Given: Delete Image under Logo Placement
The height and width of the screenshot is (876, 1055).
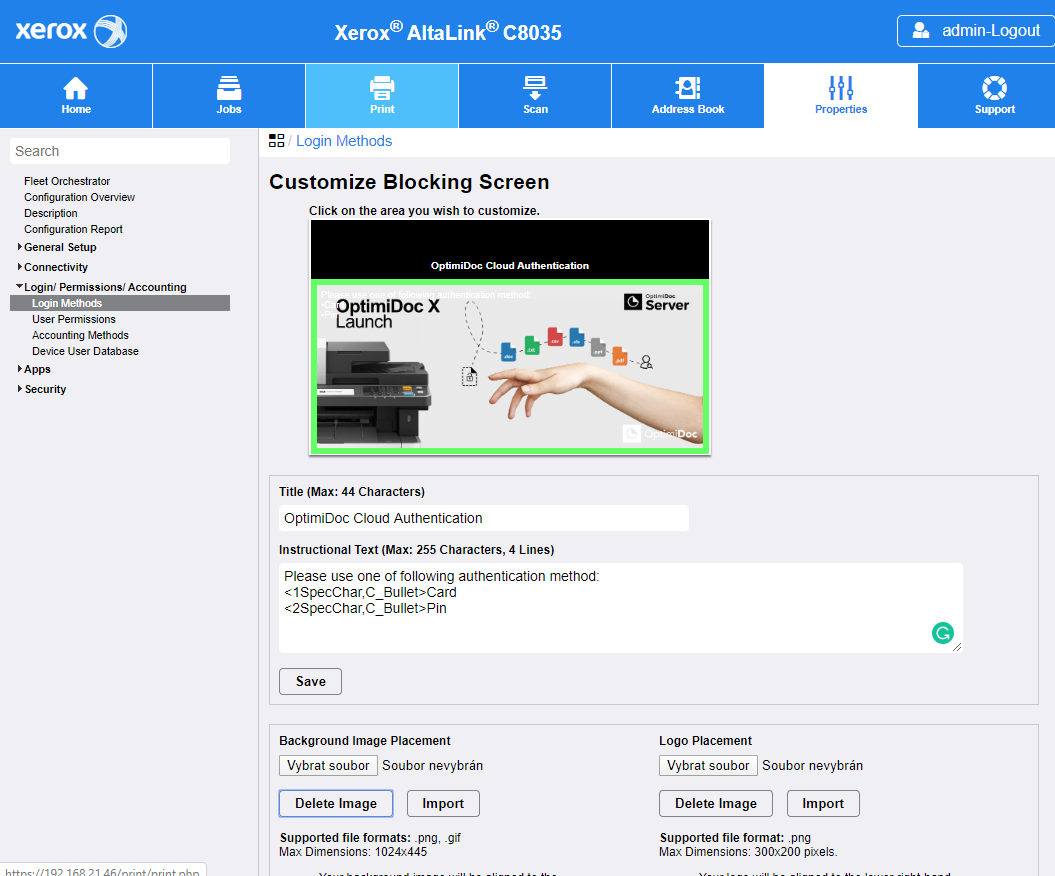Looking at the screenshot, I should point(716,803).
